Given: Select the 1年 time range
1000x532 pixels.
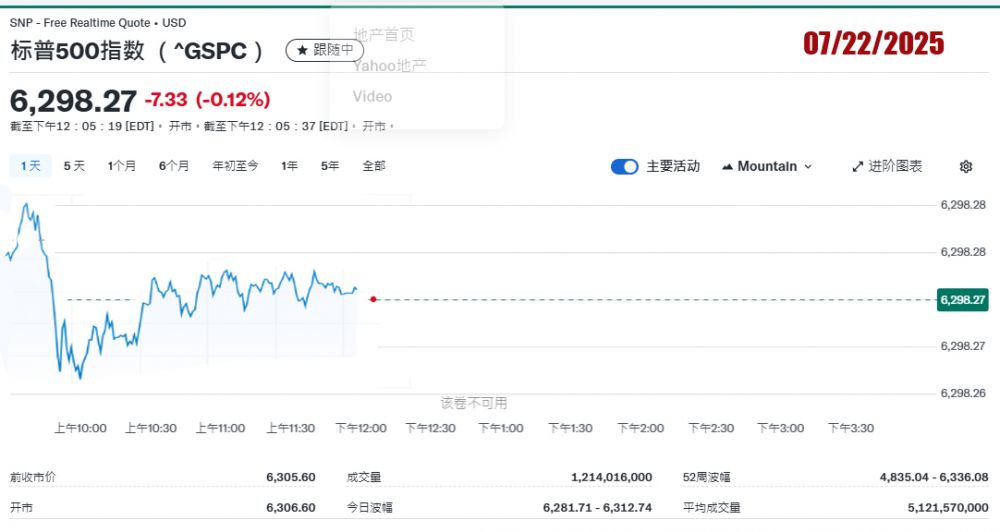Looking at the screenshot, I should tap(289, 166).
